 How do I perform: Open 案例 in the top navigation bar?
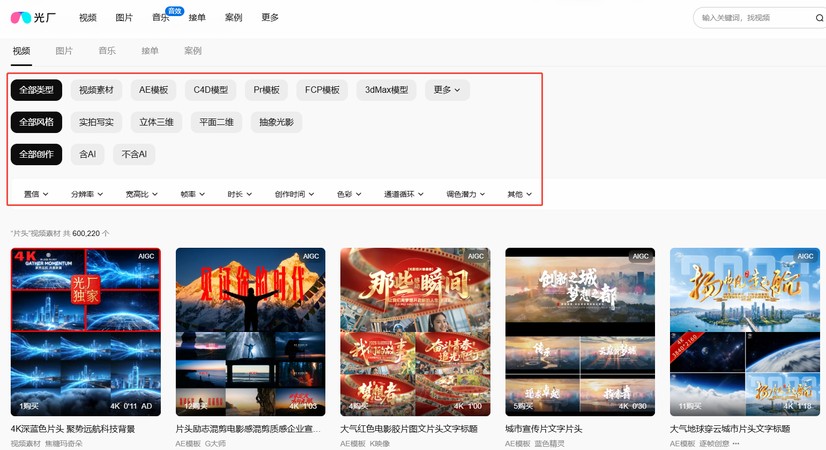(233, 18)
